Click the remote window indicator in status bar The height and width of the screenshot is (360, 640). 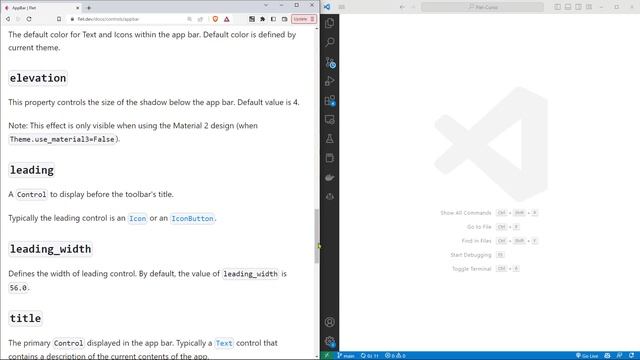pos(327,356)
